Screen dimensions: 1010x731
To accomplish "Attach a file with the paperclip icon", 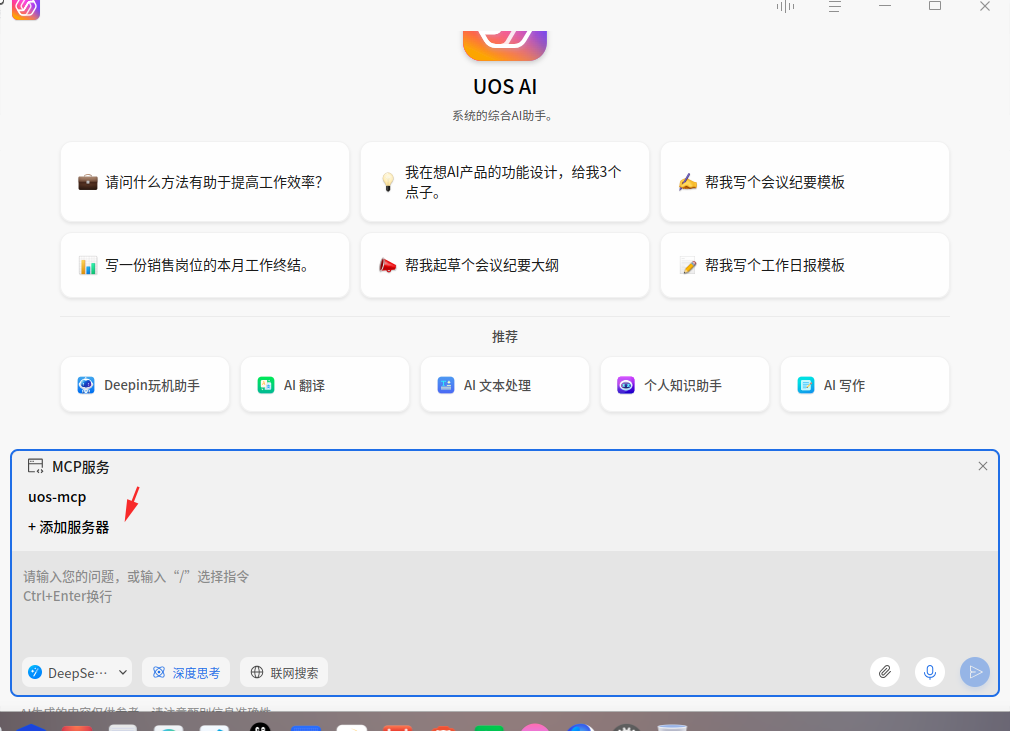I will tap(885, 672).
